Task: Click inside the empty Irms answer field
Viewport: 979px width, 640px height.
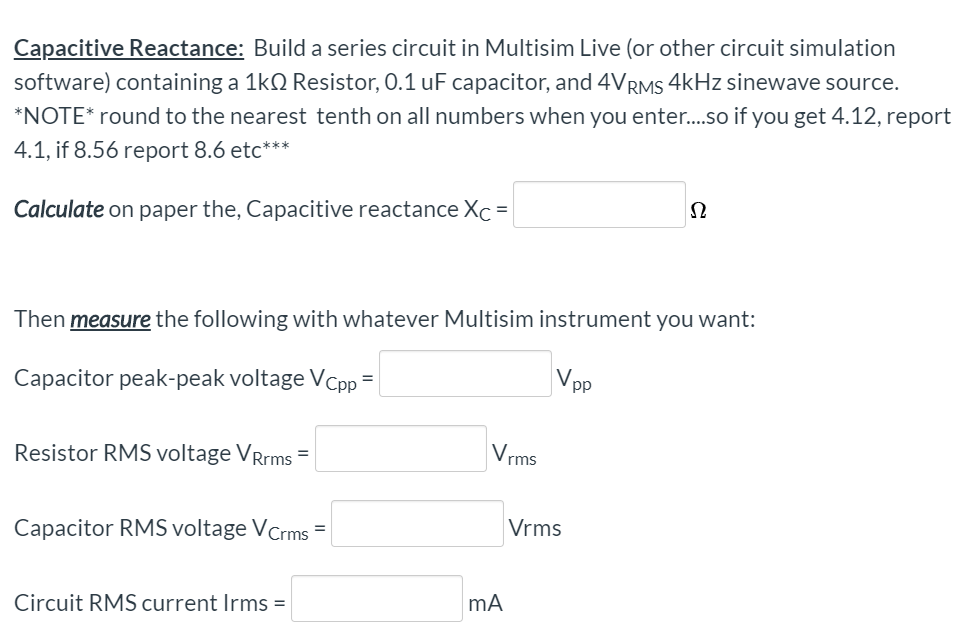Action: [x=375, y=598]
